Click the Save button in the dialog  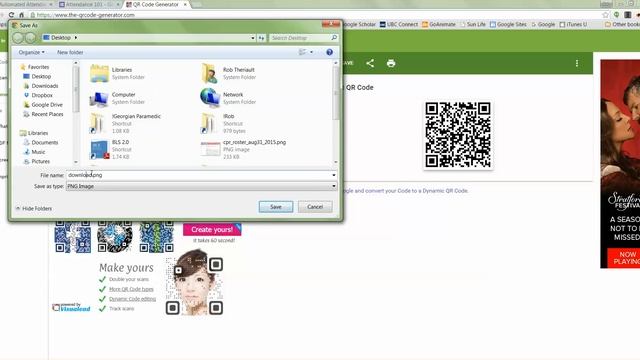[x=276, y=207]
